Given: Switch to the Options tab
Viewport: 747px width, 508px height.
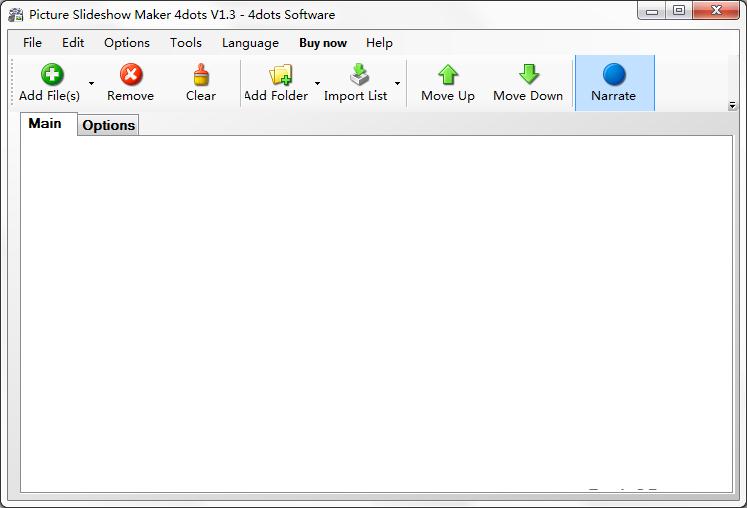Looking at the screenshot, I should (x=109, y=125).
